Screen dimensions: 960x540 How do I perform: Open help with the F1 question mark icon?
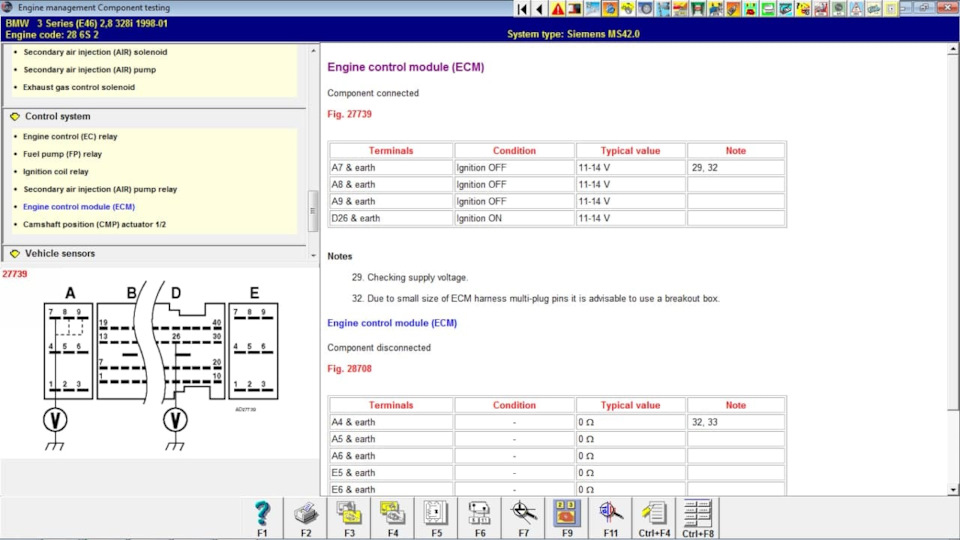[x=262, y=513]
